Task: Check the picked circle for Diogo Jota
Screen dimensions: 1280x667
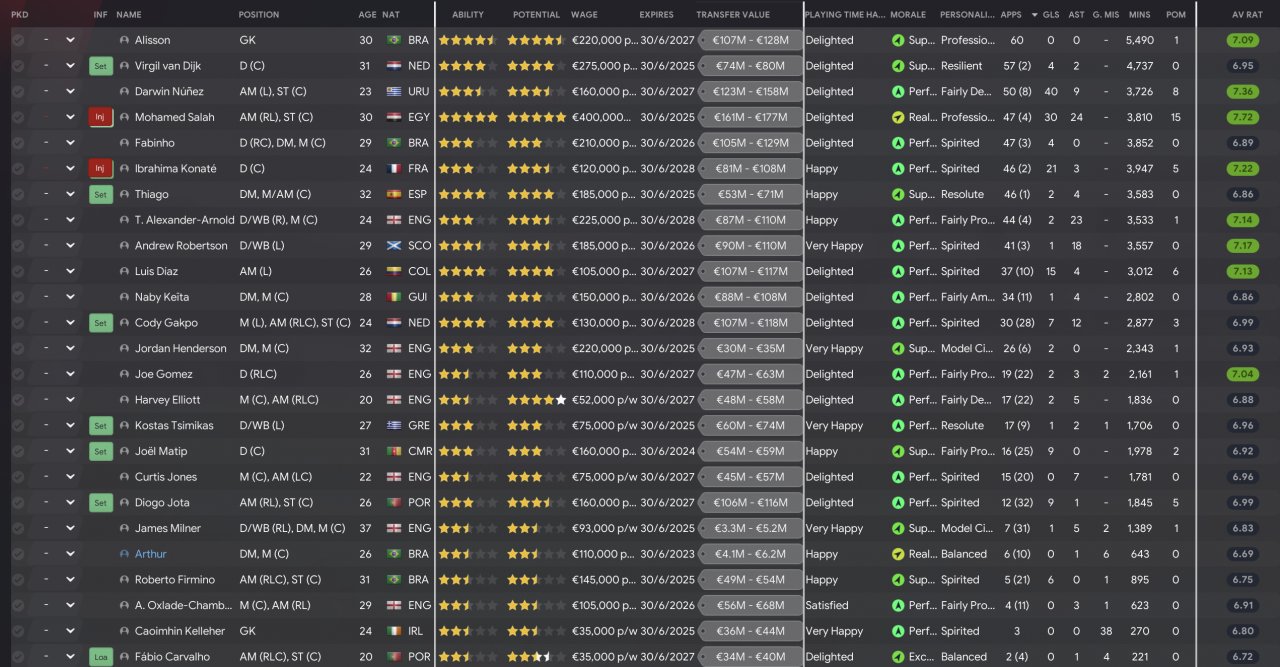Action: pos(18,503)
